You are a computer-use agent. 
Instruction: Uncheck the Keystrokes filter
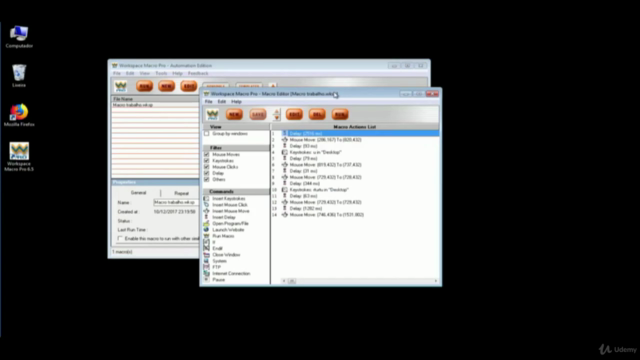tap(207, 161)
